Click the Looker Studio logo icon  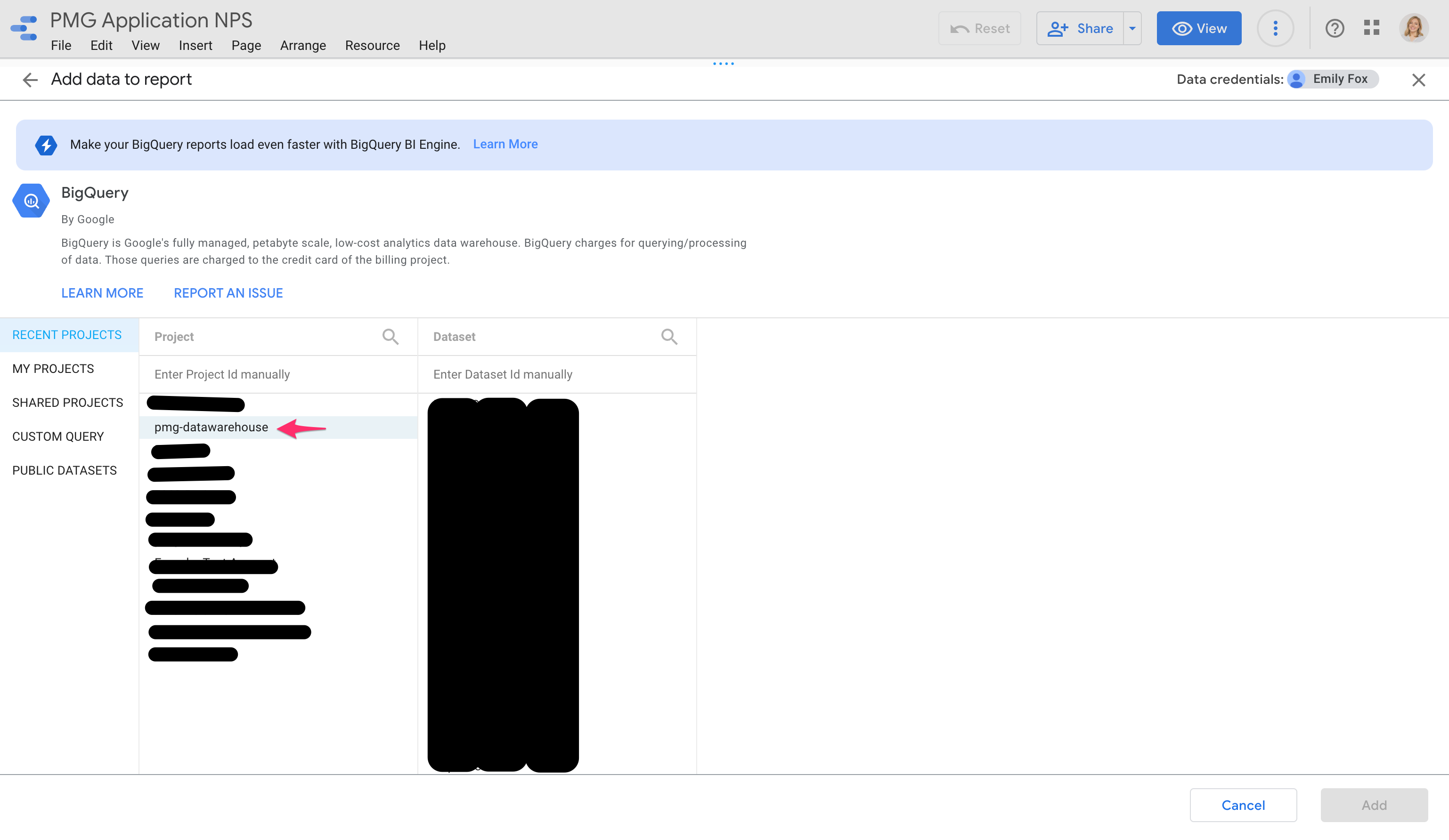click(24, 28)
